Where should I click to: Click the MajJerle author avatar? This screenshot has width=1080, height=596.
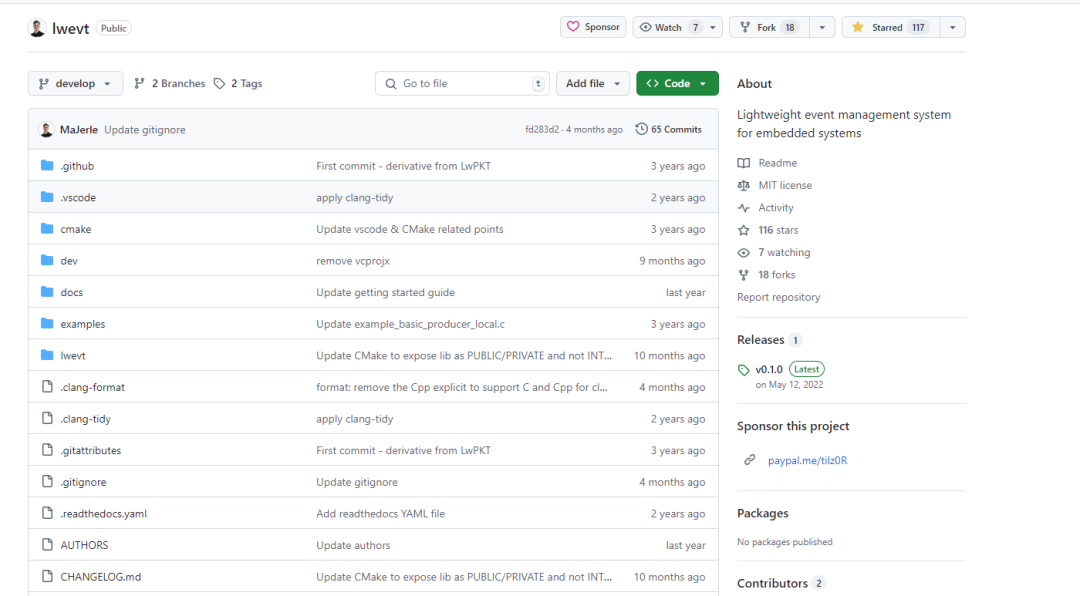[46, 130]
